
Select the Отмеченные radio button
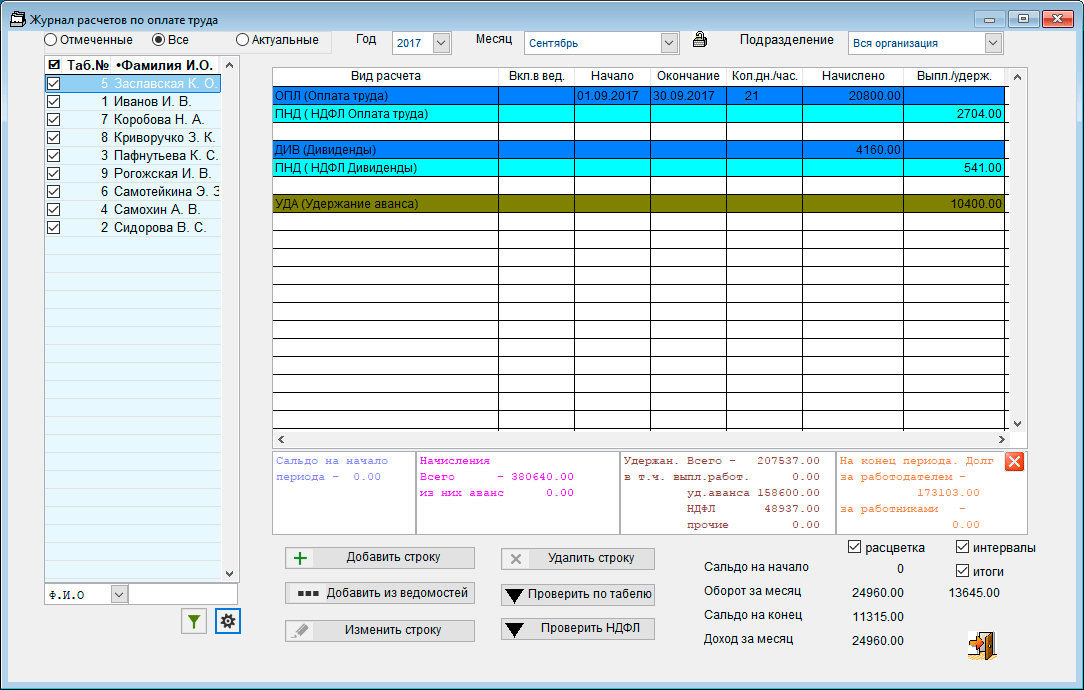[x=50, y=40]
